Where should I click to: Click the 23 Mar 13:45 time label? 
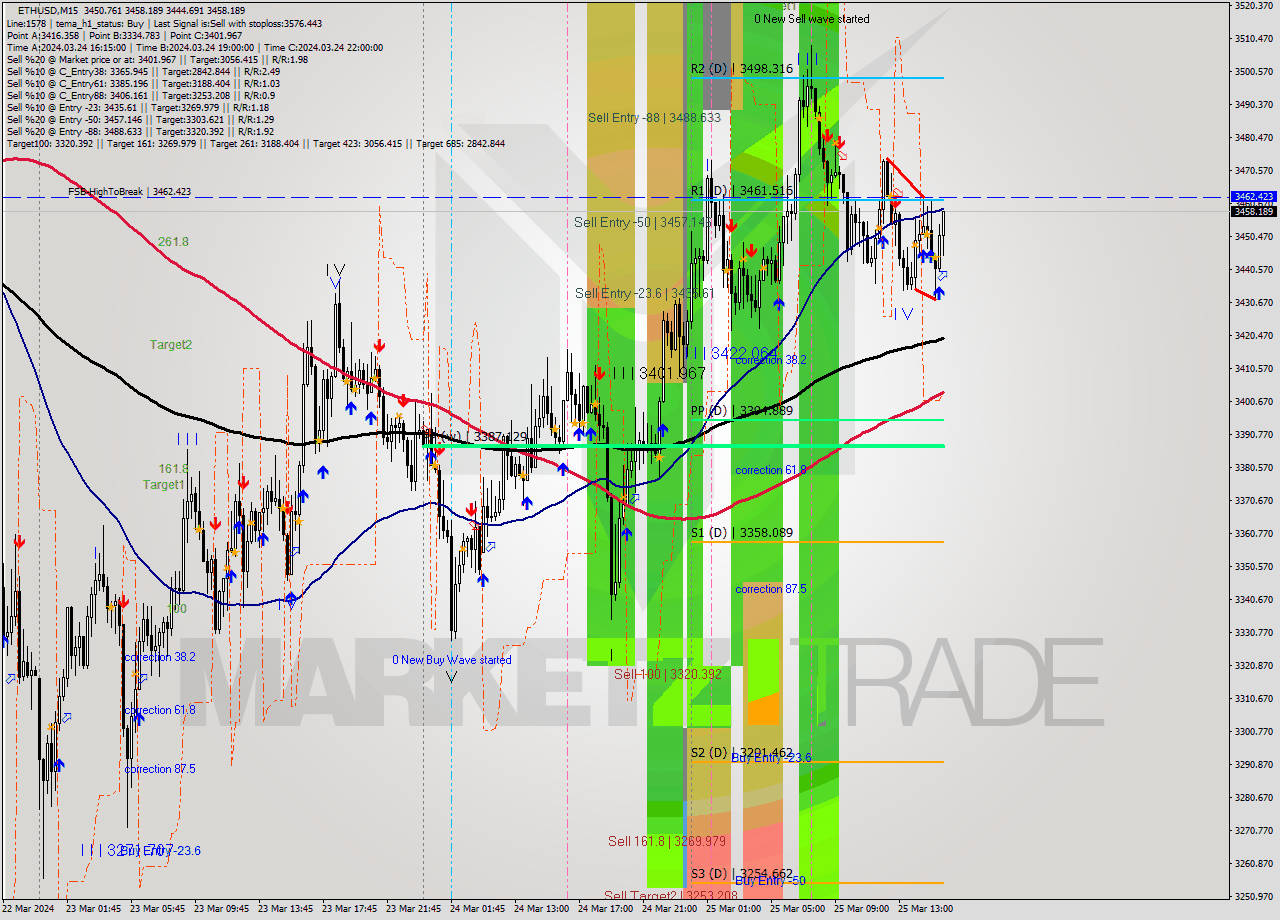(285, 909)
